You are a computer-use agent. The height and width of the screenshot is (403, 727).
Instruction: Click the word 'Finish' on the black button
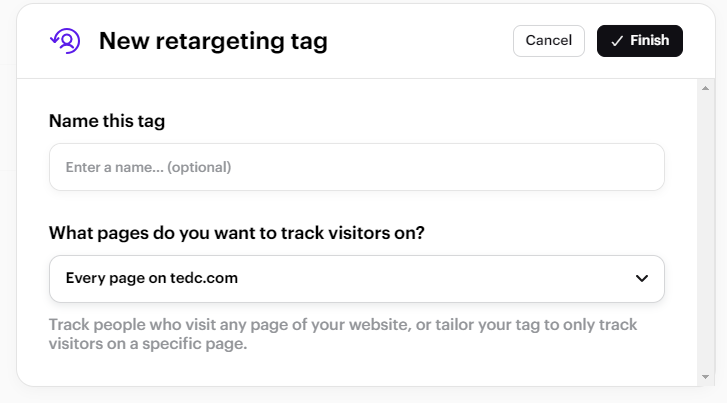point(650,40)
